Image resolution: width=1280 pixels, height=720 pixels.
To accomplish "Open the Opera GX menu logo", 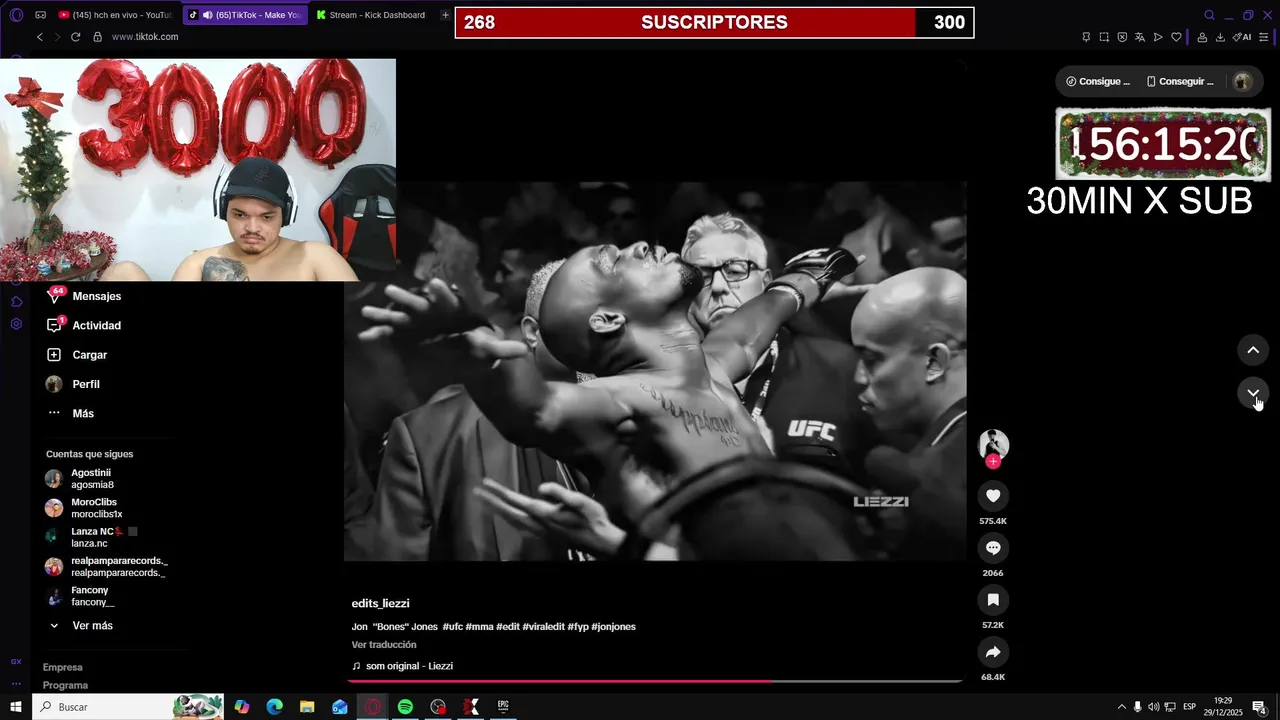I will (16, 15).
